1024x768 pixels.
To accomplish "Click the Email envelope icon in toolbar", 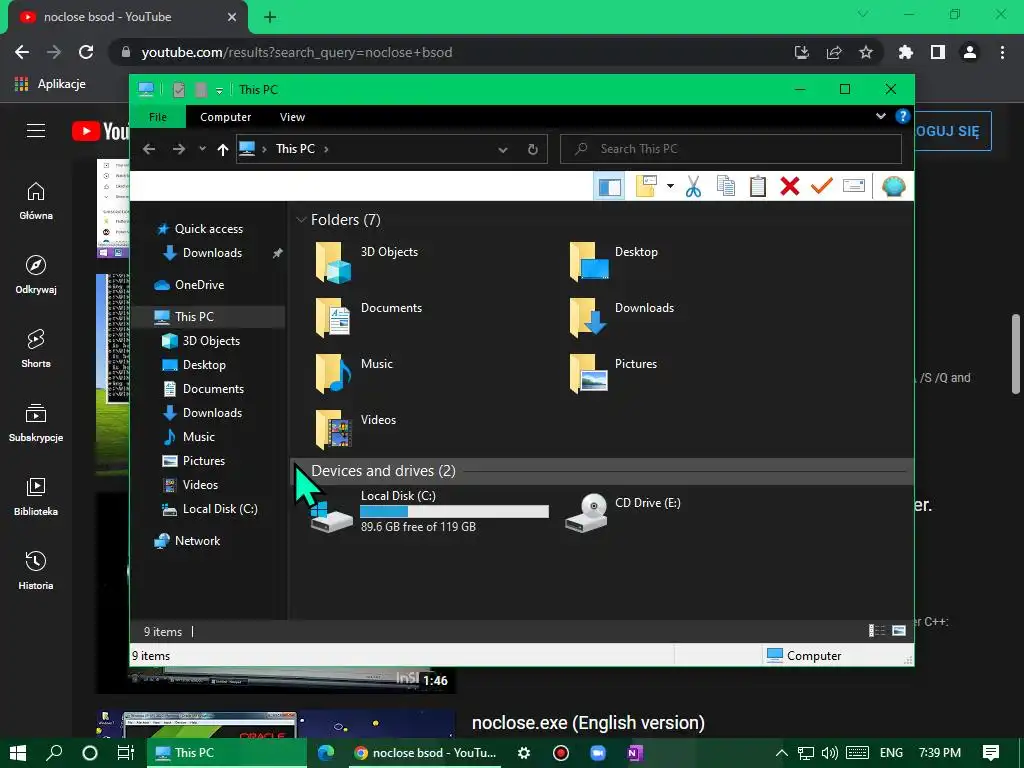I will [854, 187].
